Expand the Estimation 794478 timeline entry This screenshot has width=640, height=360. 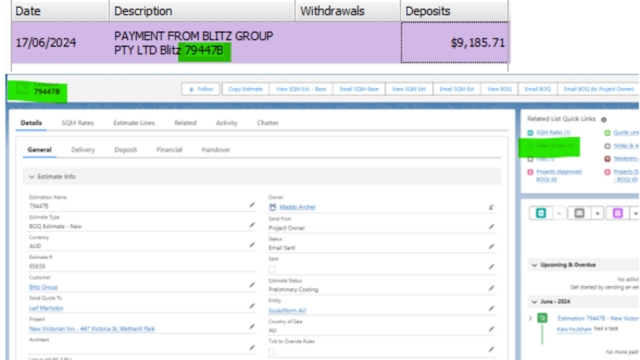point(531,318)
